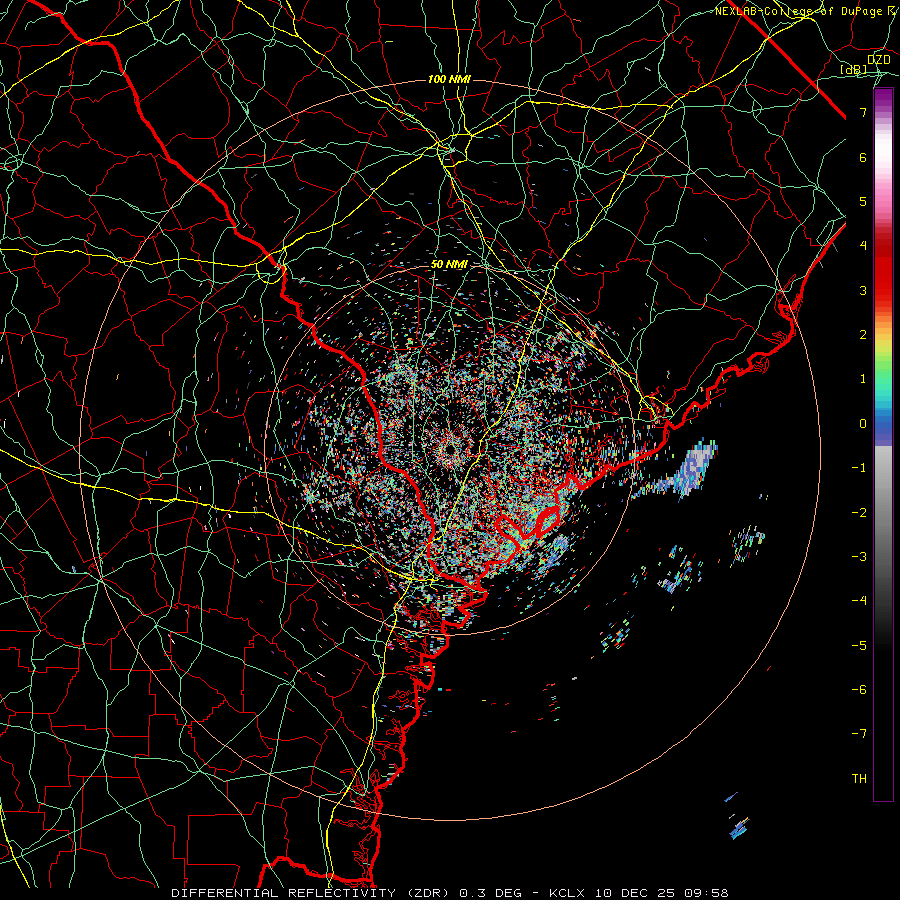Select the "-6" value on color scale
Screen dimensions: 900x900
(859, 689)
